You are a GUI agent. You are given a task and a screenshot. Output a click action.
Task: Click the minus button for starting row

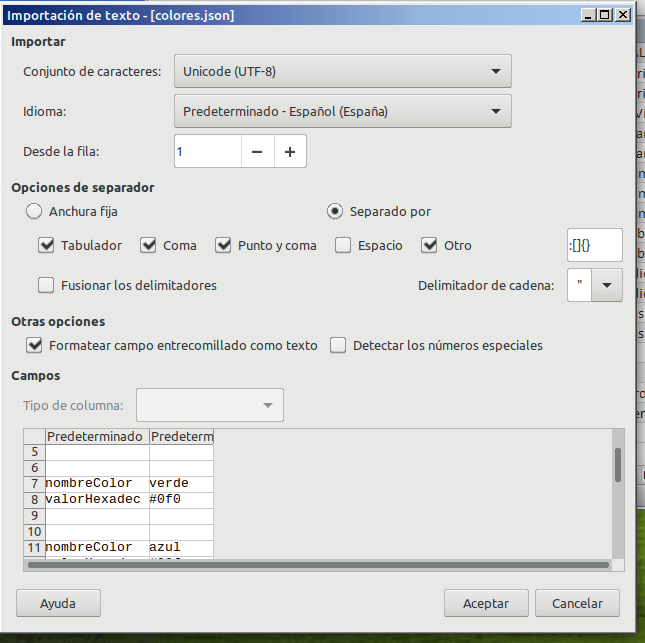point(257,152)
